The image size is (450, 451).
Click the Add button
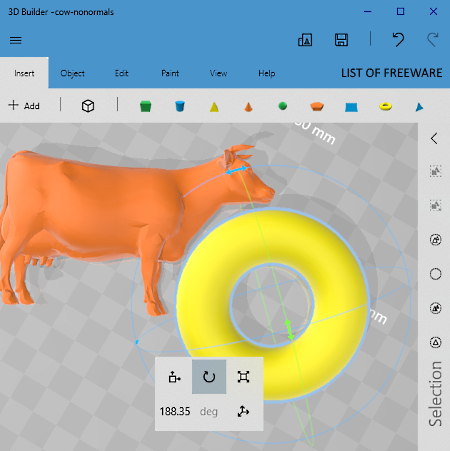pyautogui.click(x=24, y=106)
